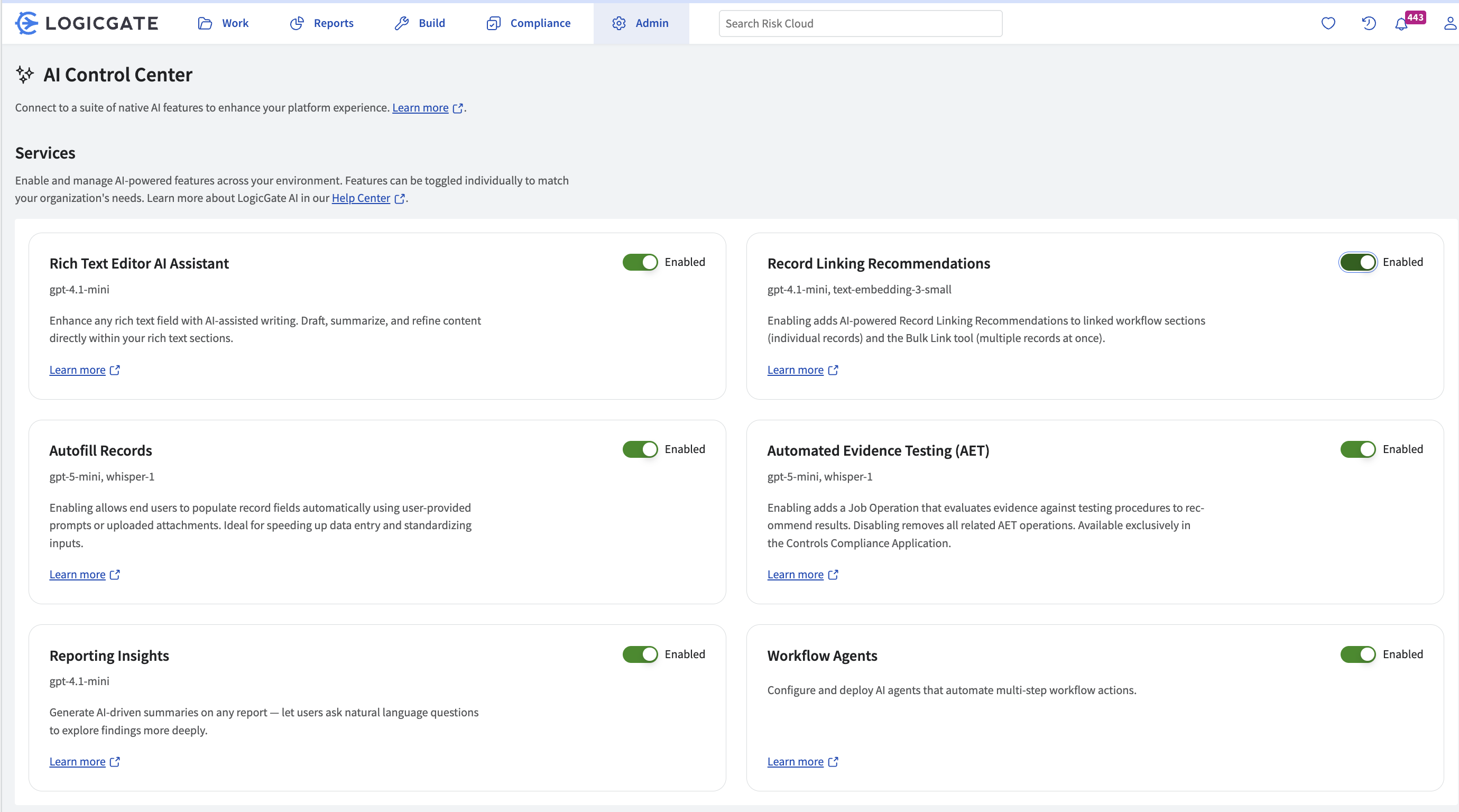
Task: Click 'gpt-4.1-mini' under Reporting Insights
Action: point(79,681)
